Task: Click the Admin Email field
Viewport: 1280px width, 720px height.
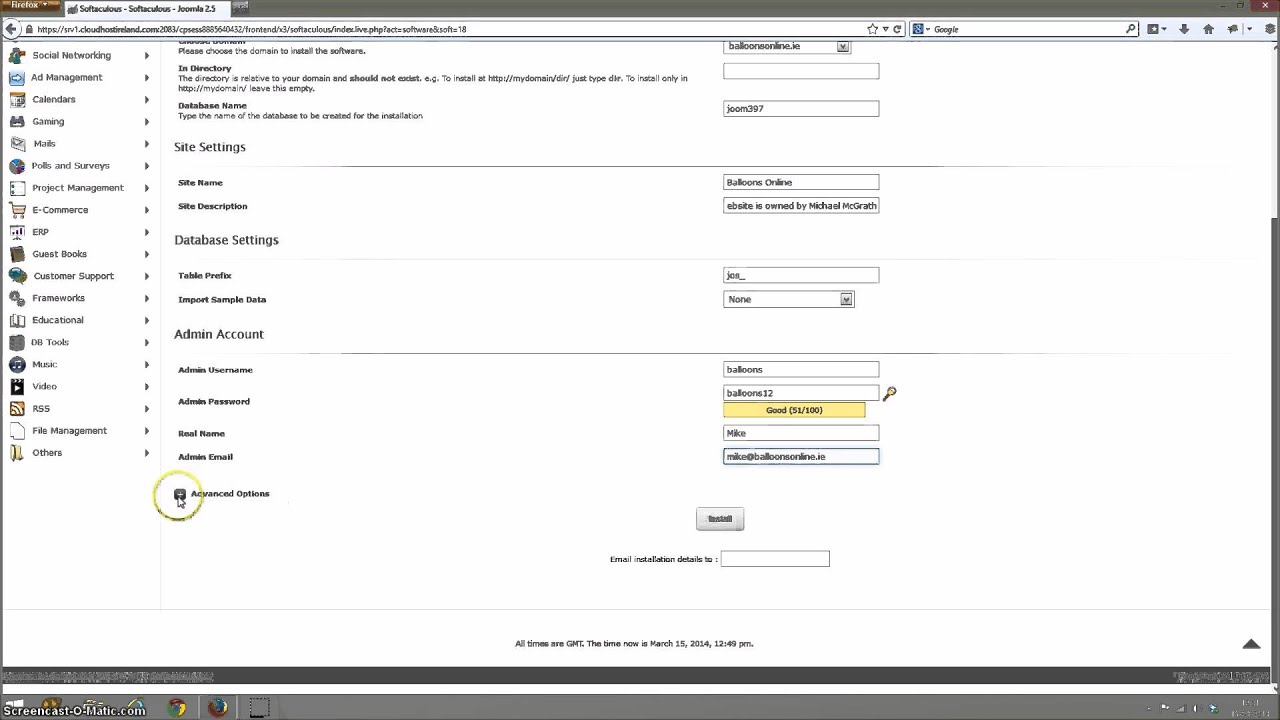Action: pos(801,457)
